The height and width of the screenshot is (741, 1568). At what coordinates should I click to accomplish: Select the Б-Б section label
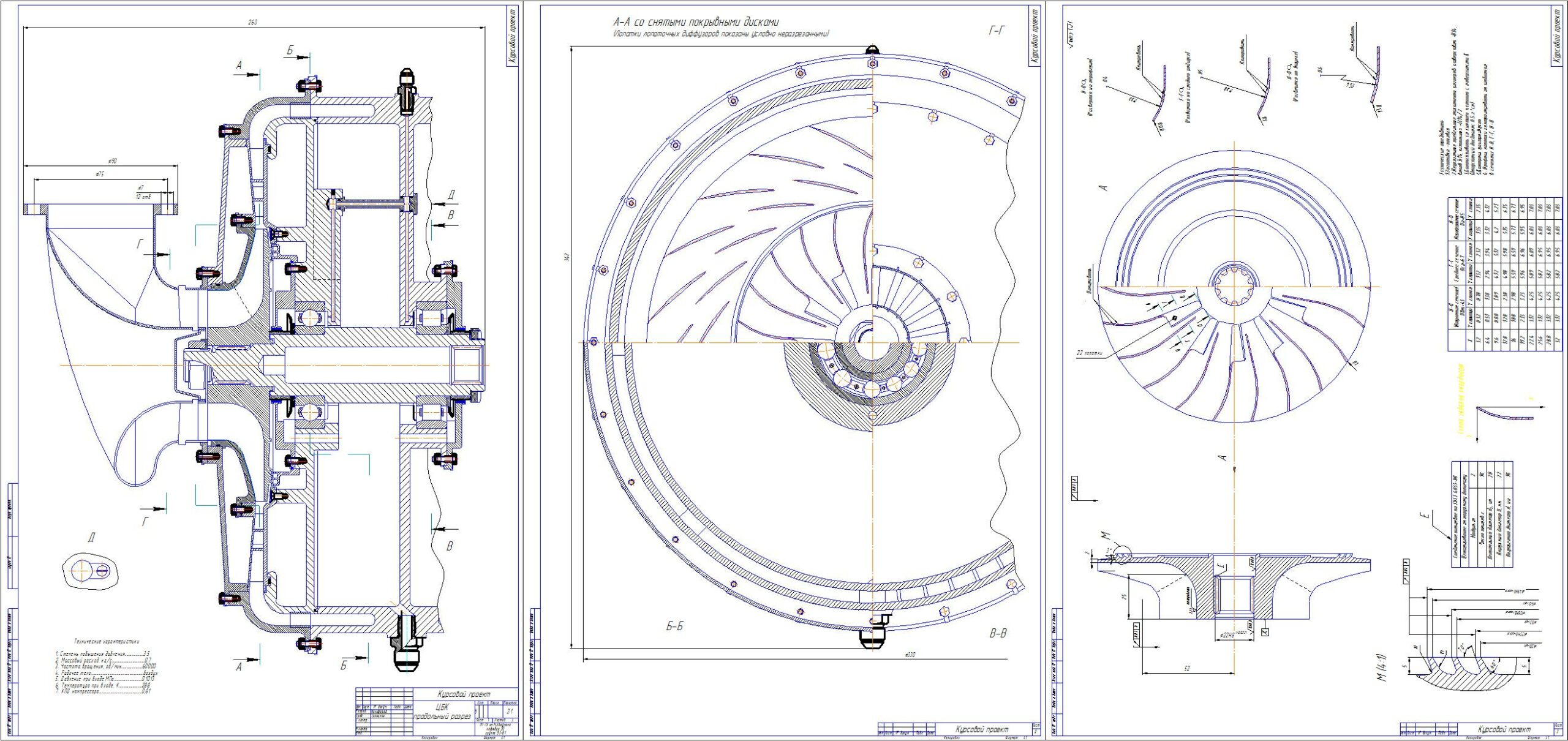click(674, 626)
